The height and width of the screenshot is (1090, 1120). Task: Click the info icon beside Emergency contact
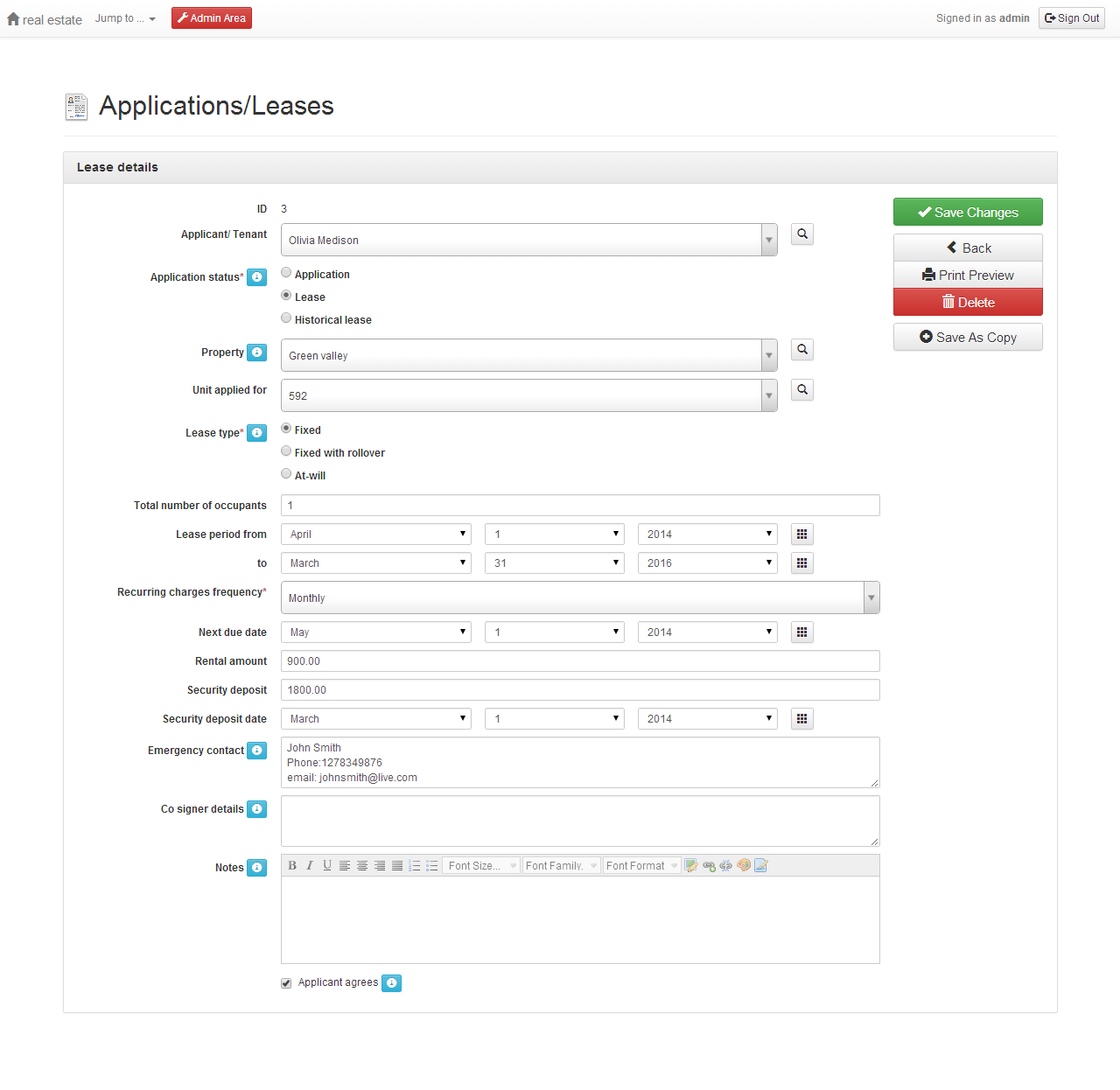(x=256, y=751)
